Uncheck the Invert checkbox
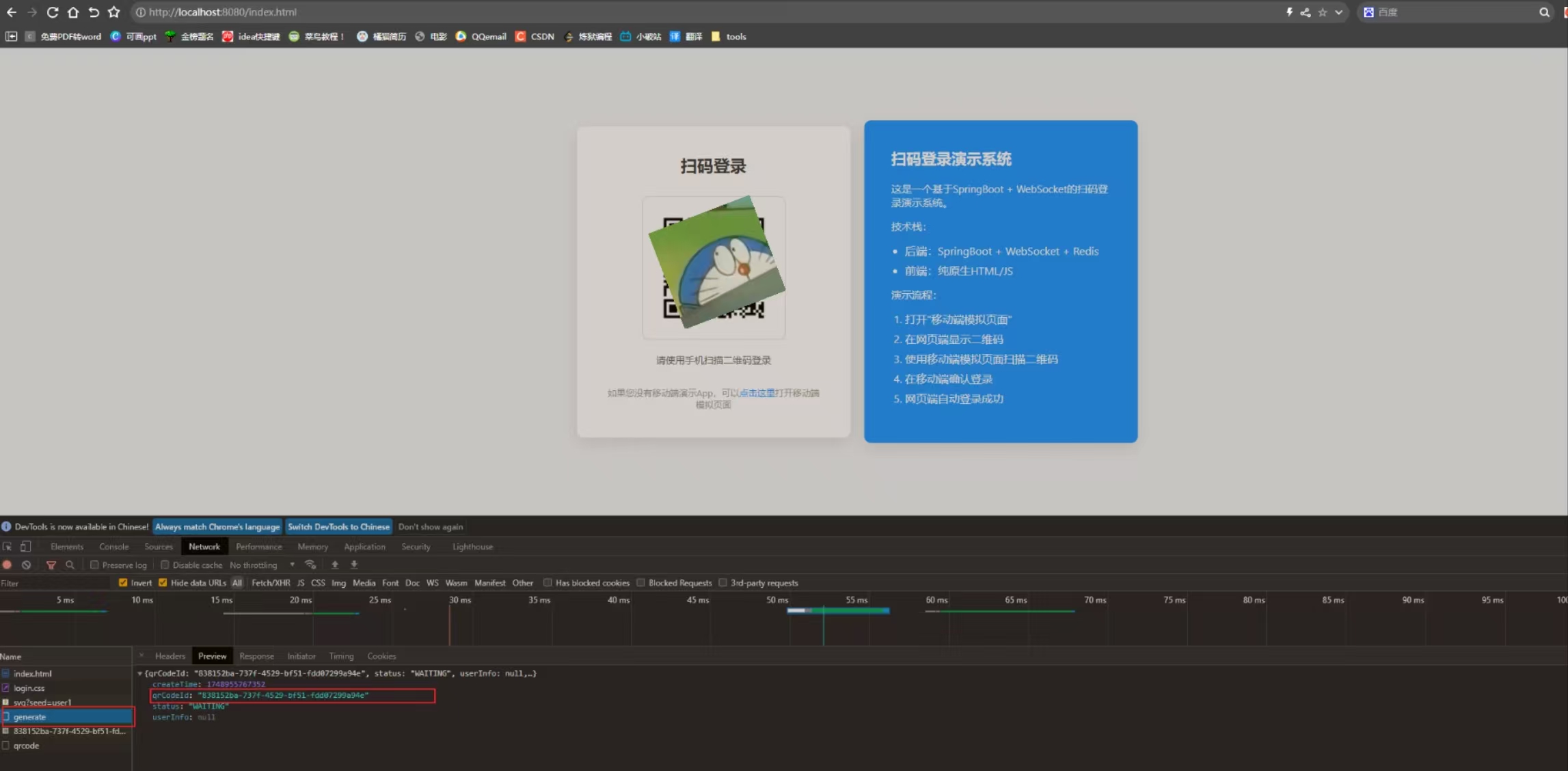This screenshot has height=771, width=1568. pos(123,583)
